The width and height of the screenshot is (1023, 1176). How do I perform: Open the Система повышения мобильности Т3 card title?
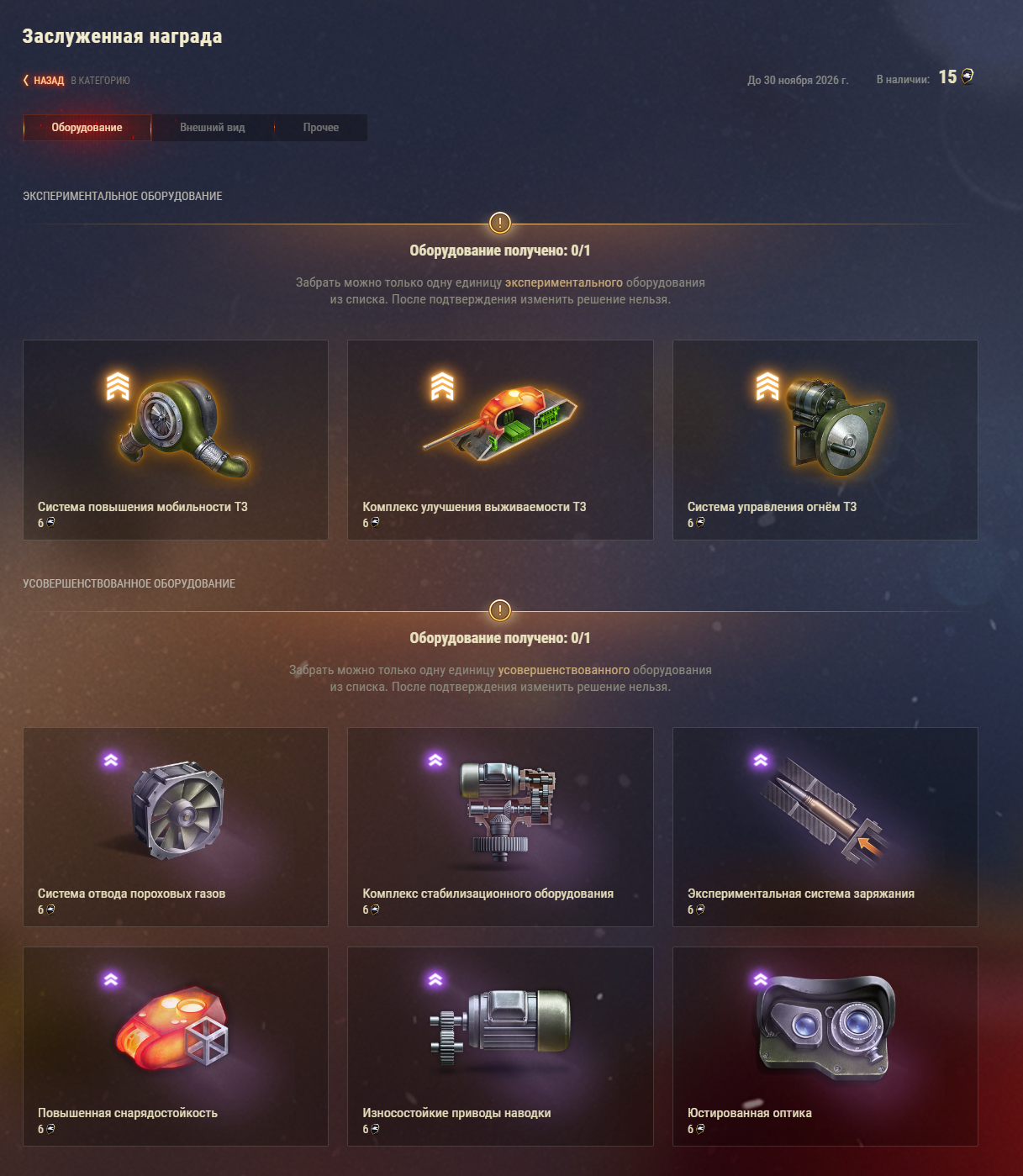click(143, 507)
